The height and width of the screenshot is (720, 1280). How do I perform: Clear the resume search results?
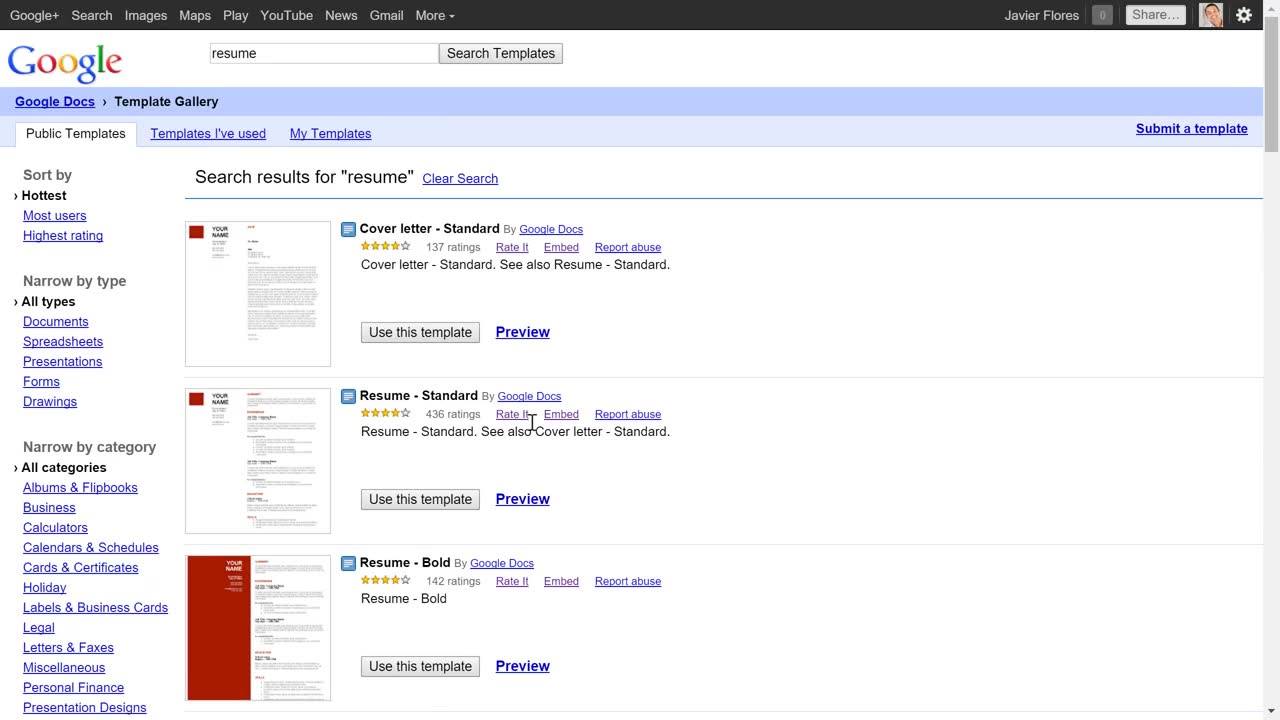click(460, 179)
